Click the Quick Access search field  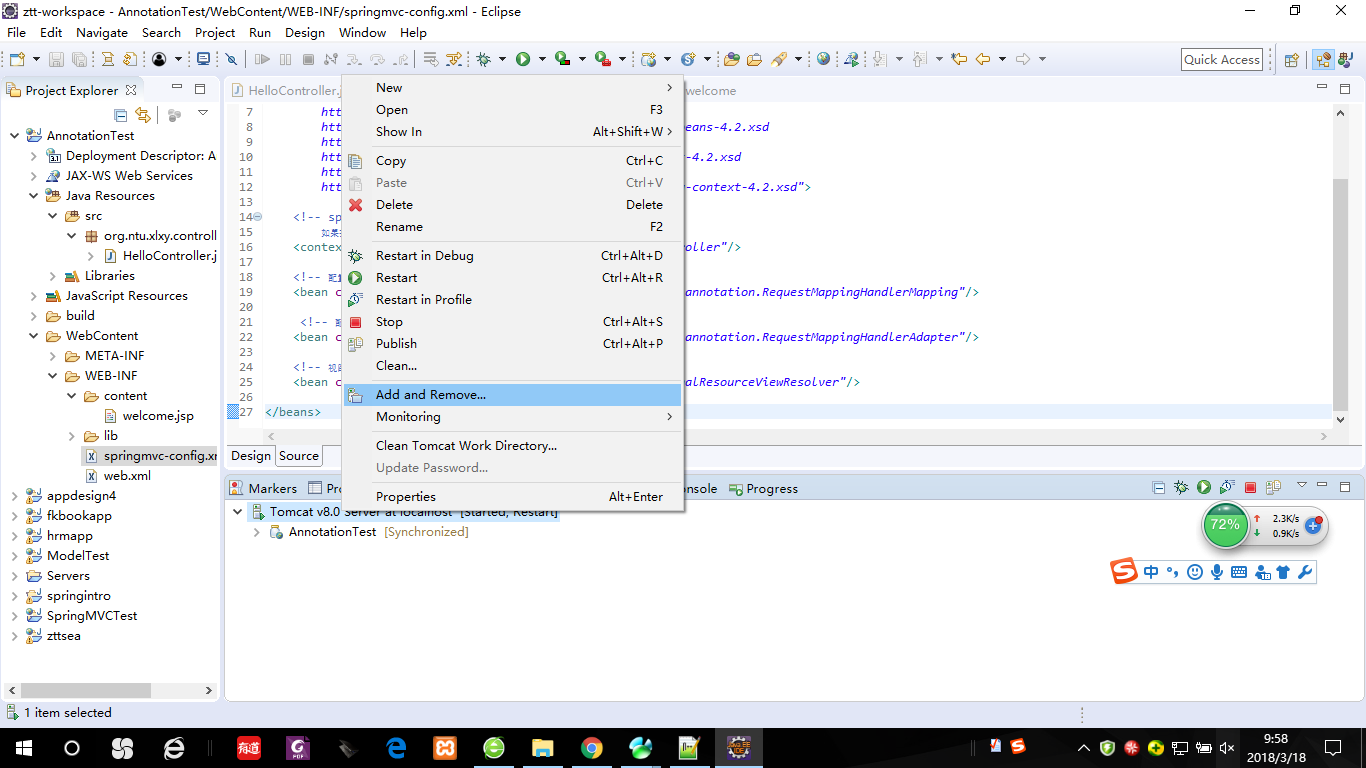(x=1222, y=60)
